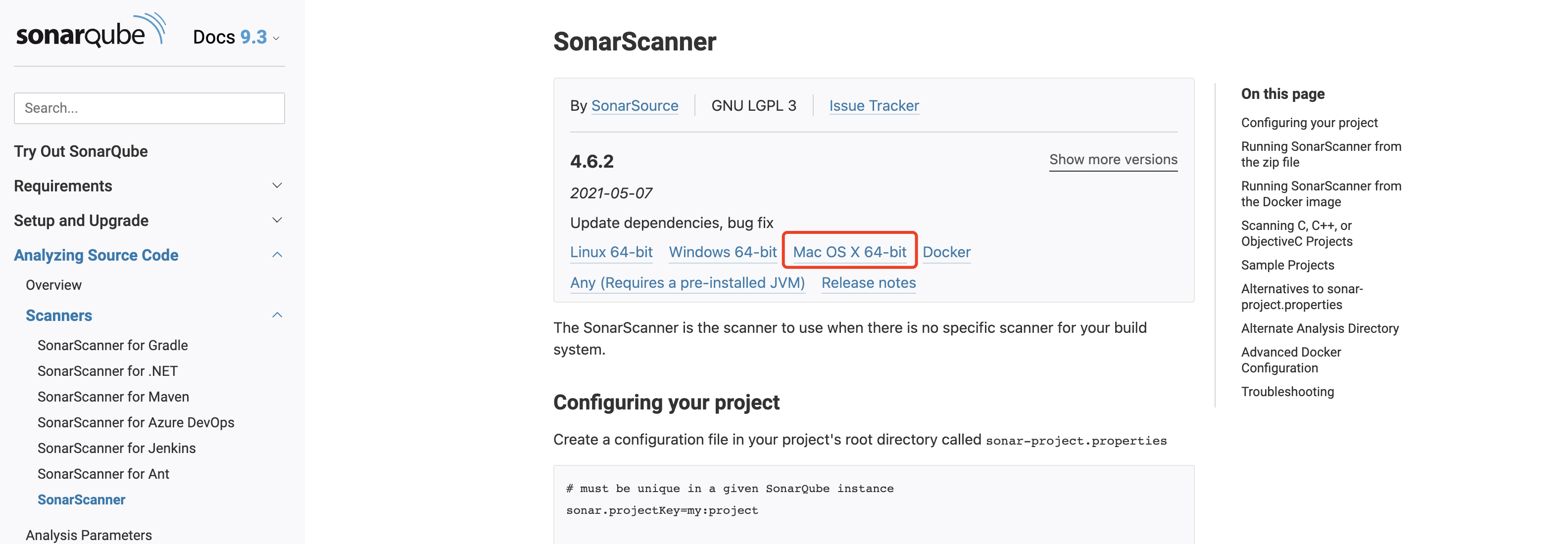Click the Search input field
1568x544 pixels.
(x=149, y=108)
